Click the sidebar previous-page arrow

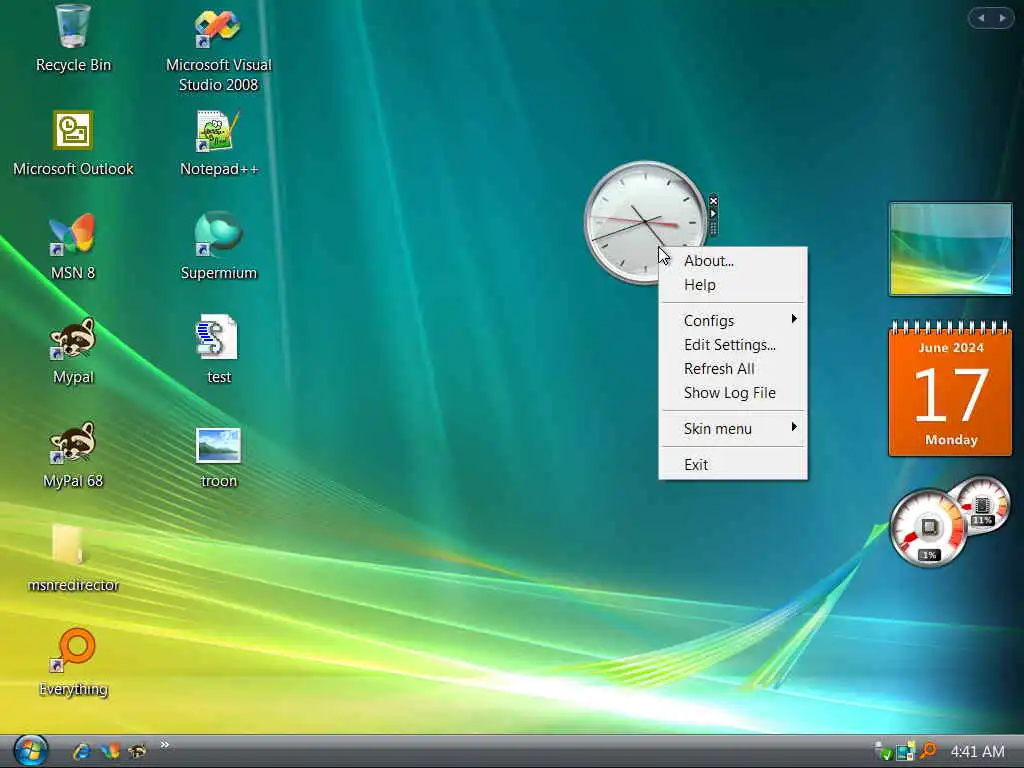(x=981, y=18)
